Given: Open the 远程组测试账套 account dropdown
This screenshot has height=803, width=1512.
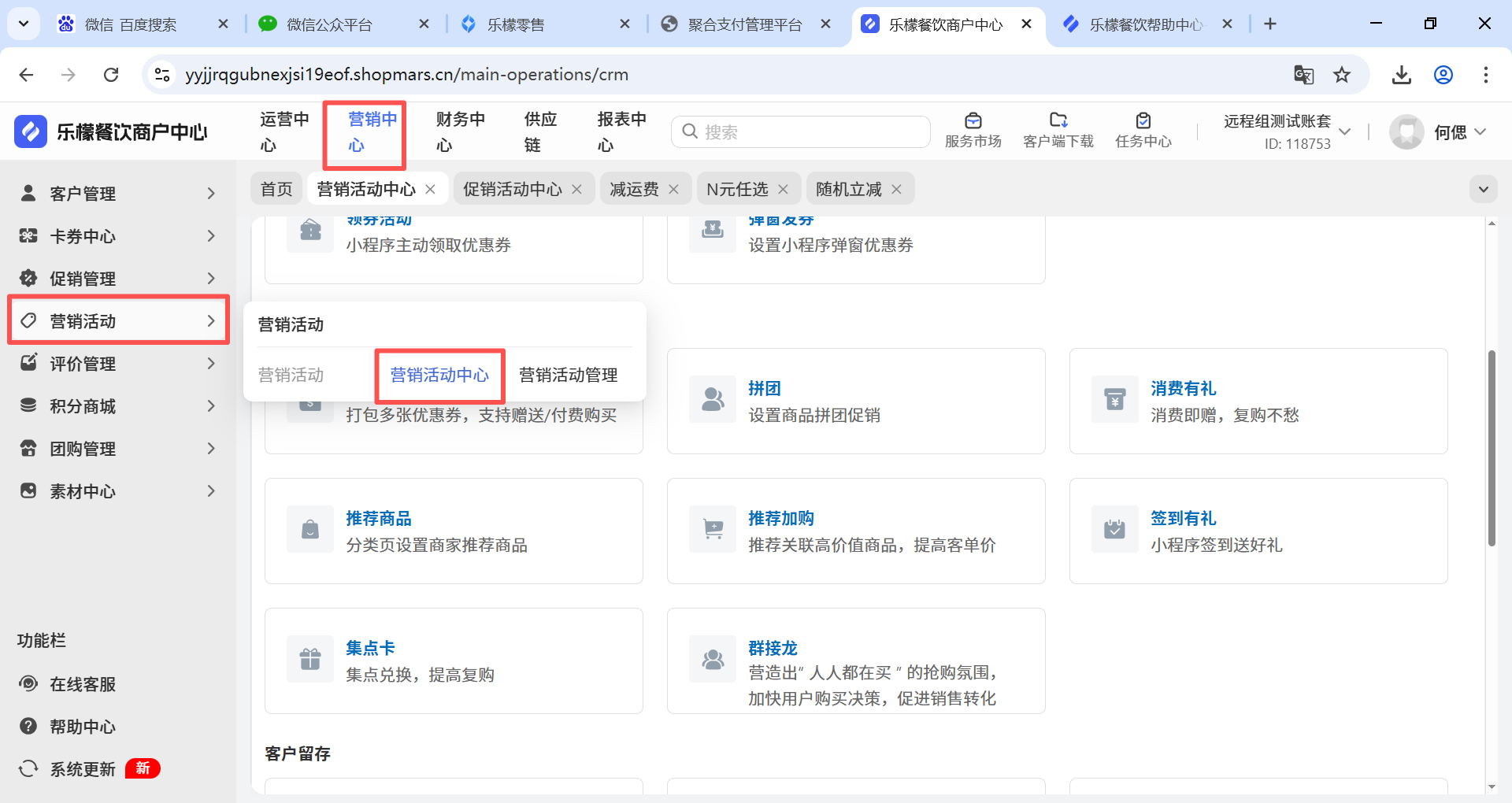Looking at the screenshot, I should coord(1345,131).
